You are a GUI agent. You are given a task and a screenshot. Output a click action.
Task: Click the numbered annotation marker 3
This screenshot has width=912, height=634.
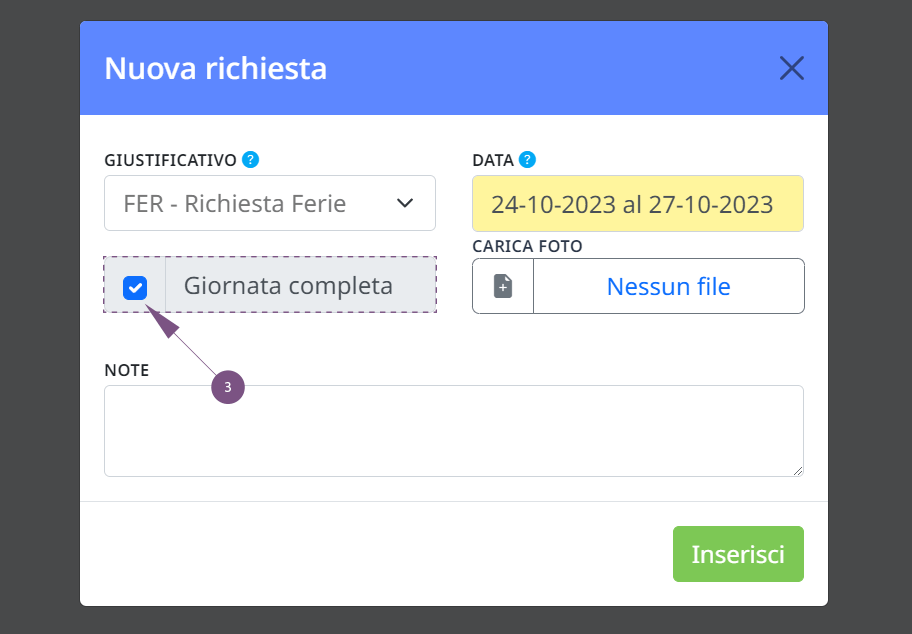[x=228, y=387]
